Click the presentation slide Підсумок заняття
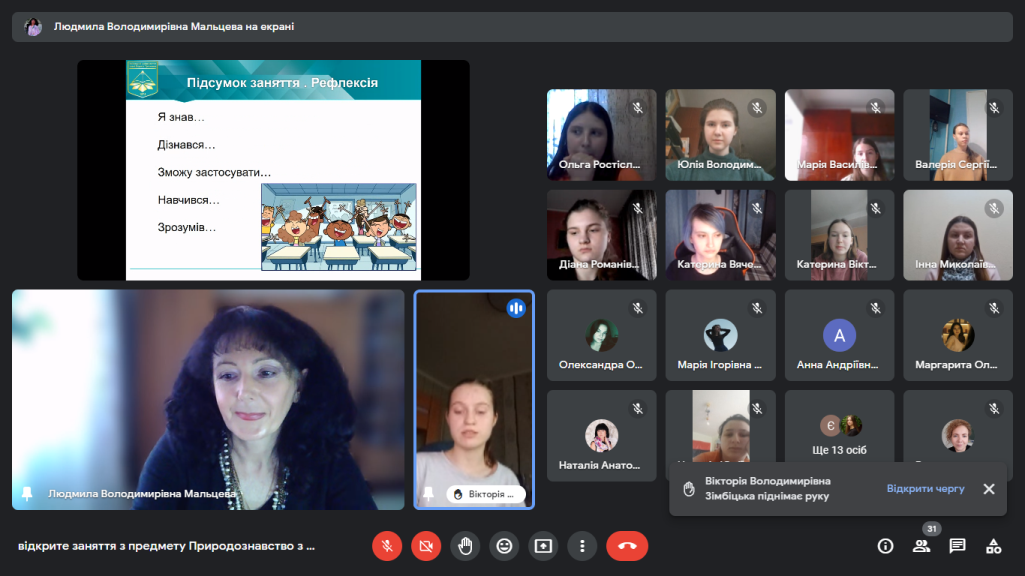Screen dimensions: 1025x576 click(x=273, y=170)
